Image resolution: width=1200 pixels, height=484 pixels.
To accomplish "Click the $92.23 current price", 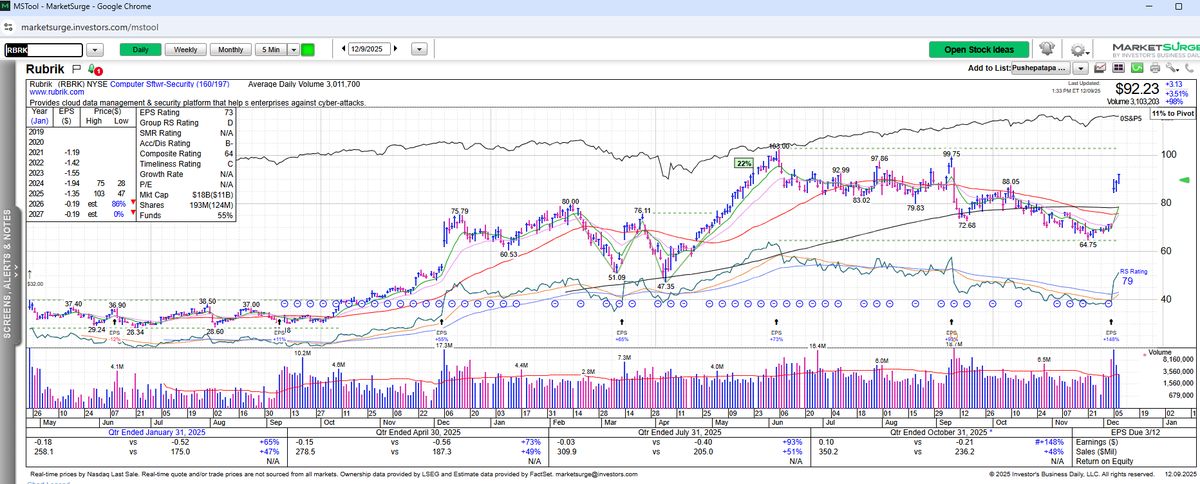I will coord(1138,89).
